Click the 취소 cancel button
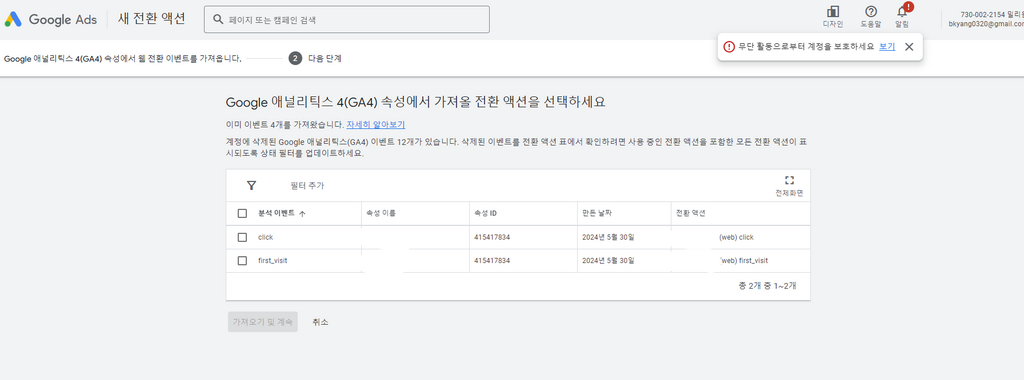Viewport: 1024px width, 380px height. [320, 322]
